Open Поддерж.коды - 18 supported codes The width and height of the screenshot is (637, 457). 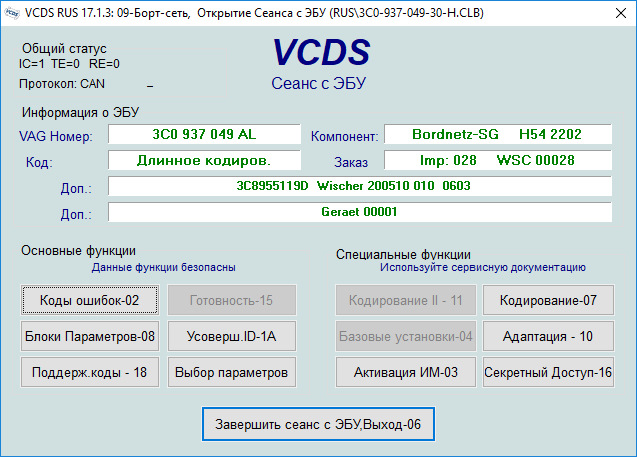[90, 372]
